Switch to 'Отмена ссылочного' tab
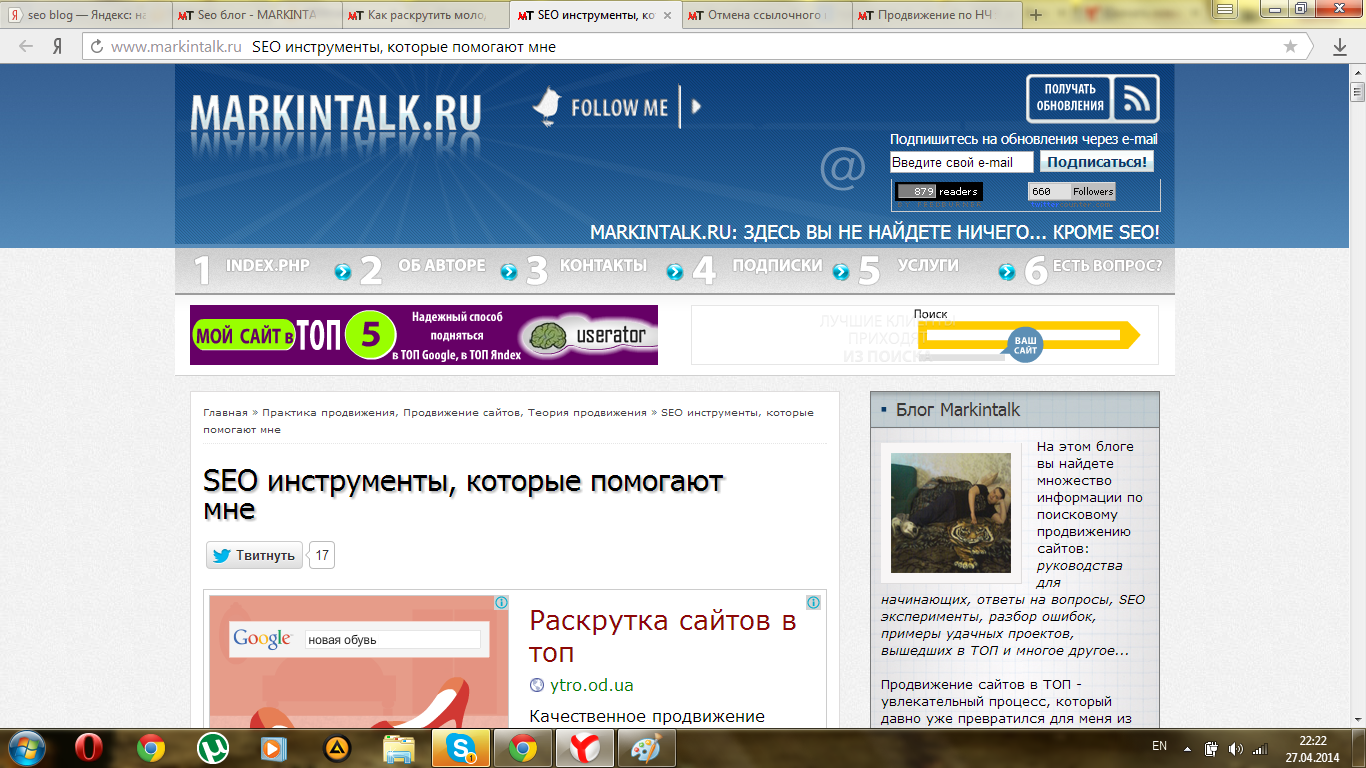The image size is (1366, 768). pyautogui.click(x=766, y=15)
